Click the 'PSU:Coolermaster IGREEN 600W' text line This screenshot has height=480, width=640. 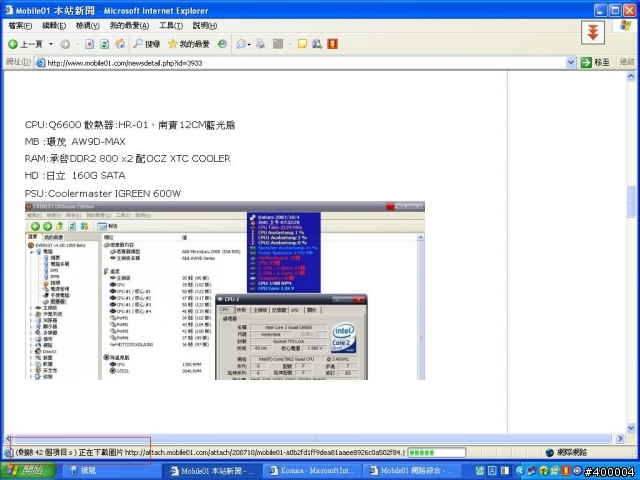click(102, 193)
